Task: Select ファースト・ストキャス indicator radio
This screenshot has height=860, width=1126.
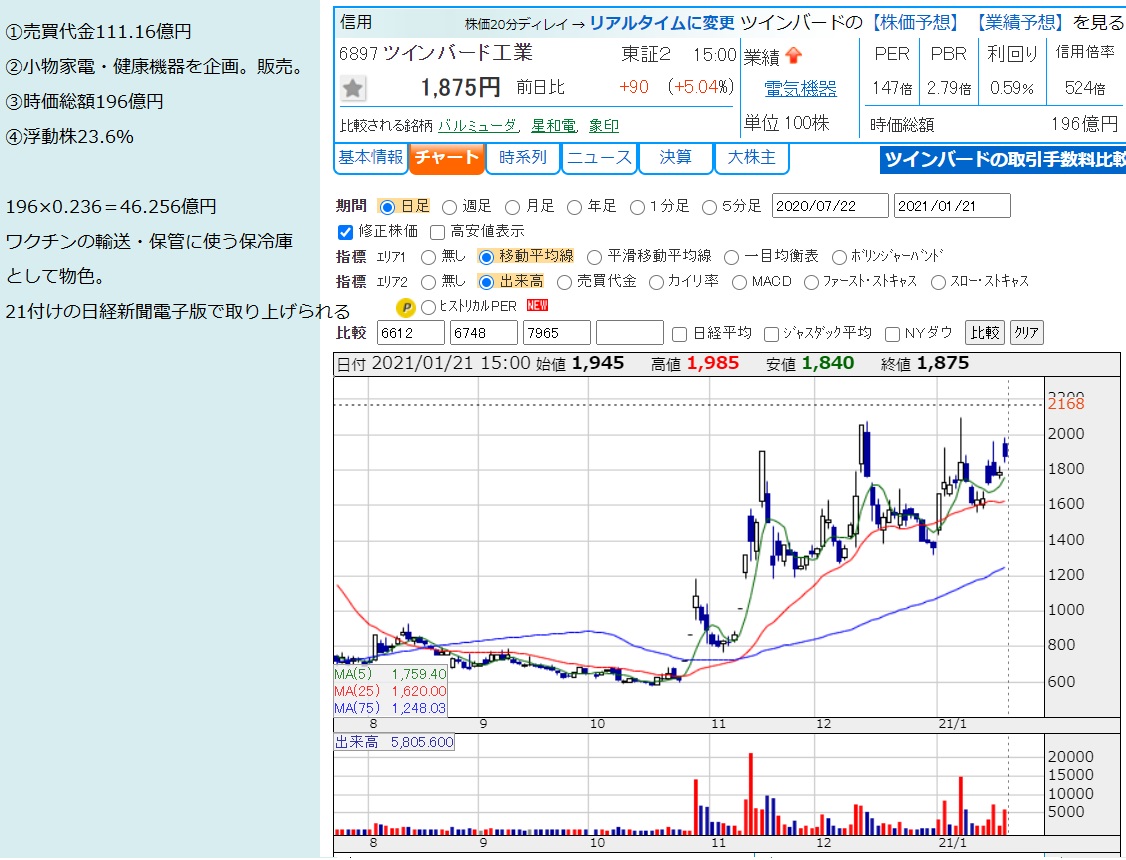Action: (x=811, y=282)
